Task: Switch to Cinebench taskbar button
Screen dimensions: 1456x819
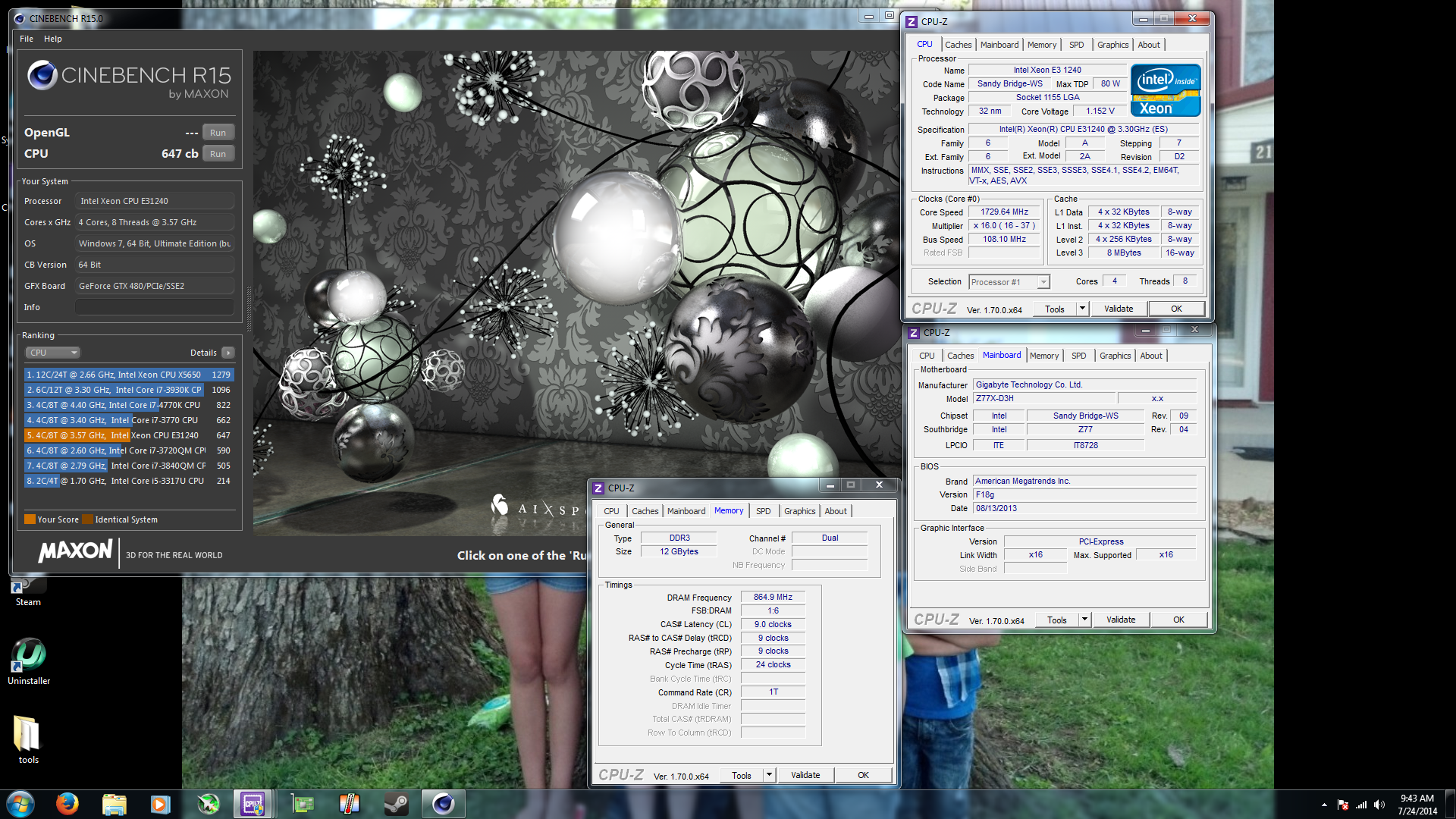Action: (443, 804)
